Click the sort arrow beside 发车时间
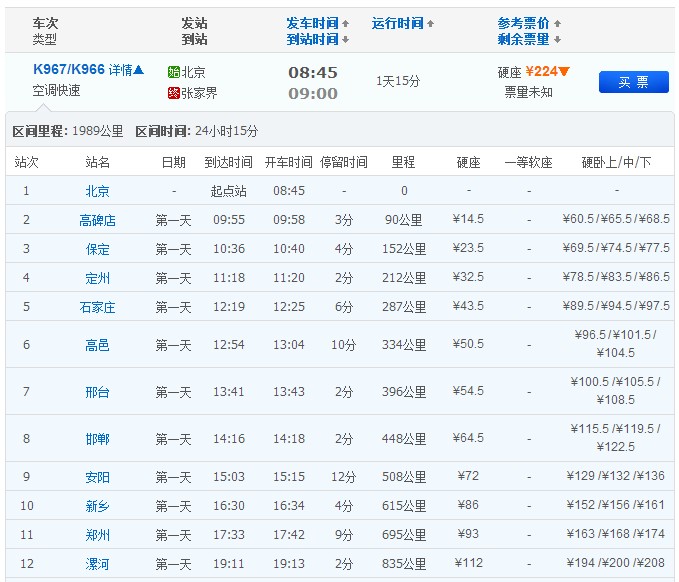 click(x=346, y=23)
